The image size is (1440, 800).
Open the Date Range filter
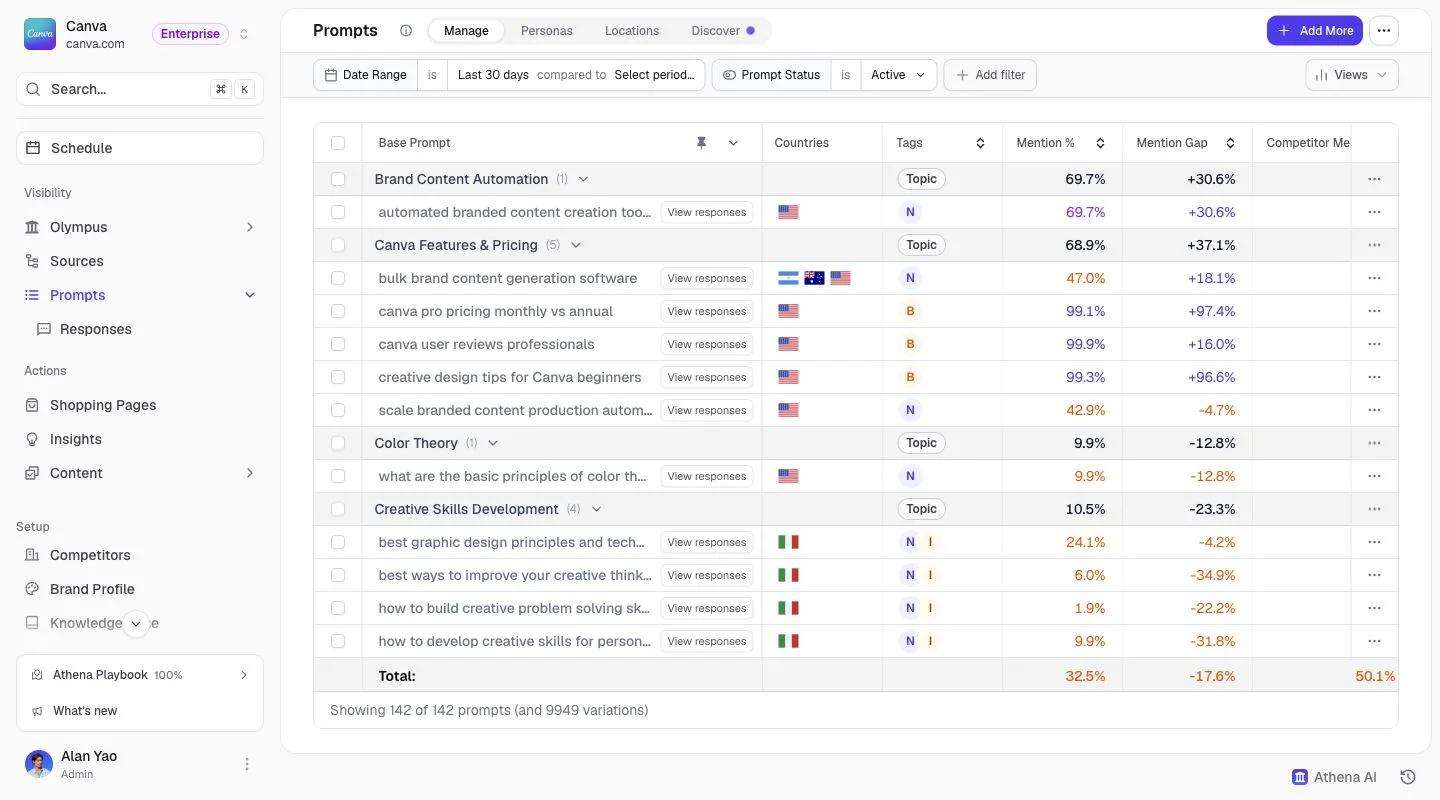(x=366, y=75)
